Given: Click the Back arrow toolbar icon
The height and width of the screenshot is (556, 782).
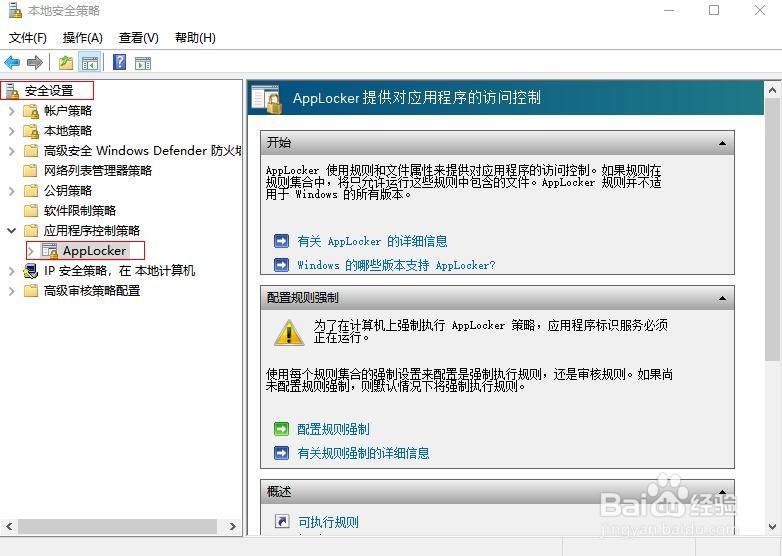Looking at the screenshot, I should pyautogui.click(x=12, y=63).
